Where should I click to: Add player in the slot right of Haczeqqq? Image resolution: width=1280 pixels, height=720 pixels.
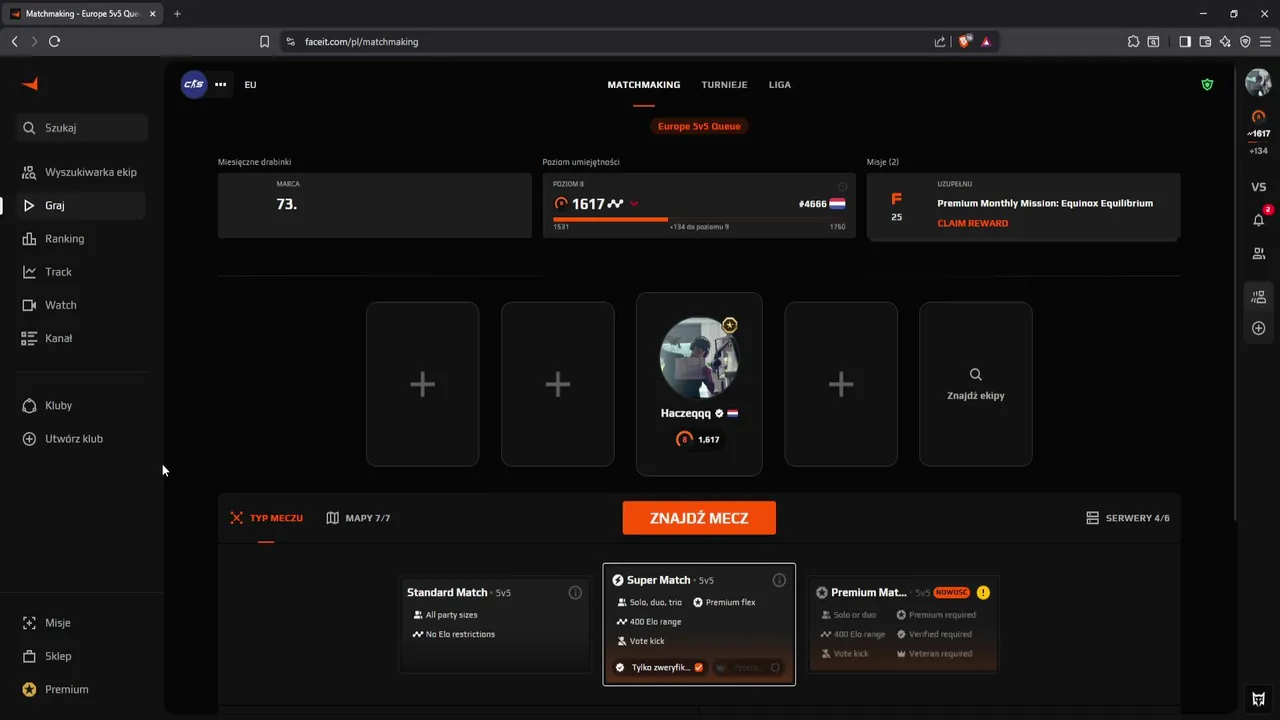[x=841, y=384]
